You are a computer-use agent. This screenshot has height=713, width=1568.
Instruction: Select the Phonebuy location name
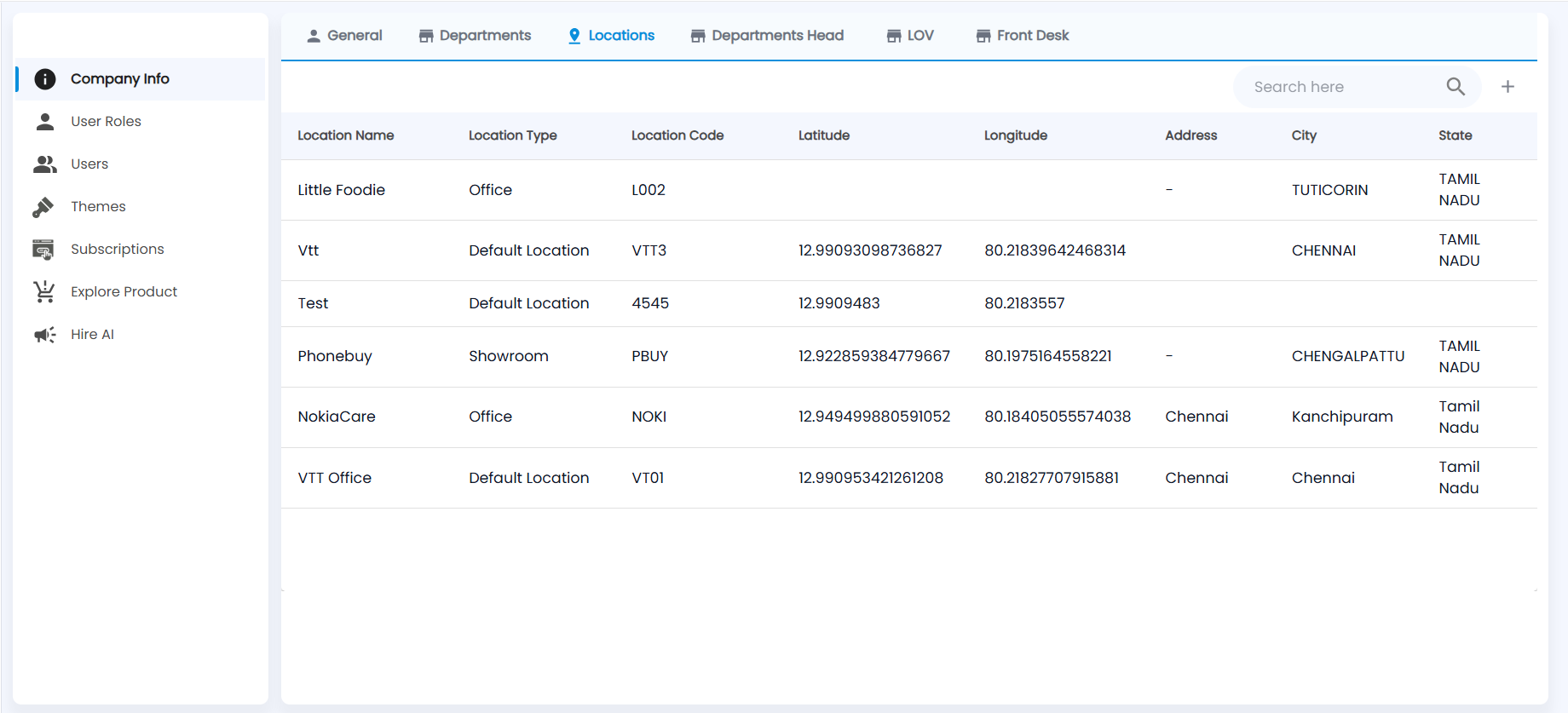coord(335,356)
